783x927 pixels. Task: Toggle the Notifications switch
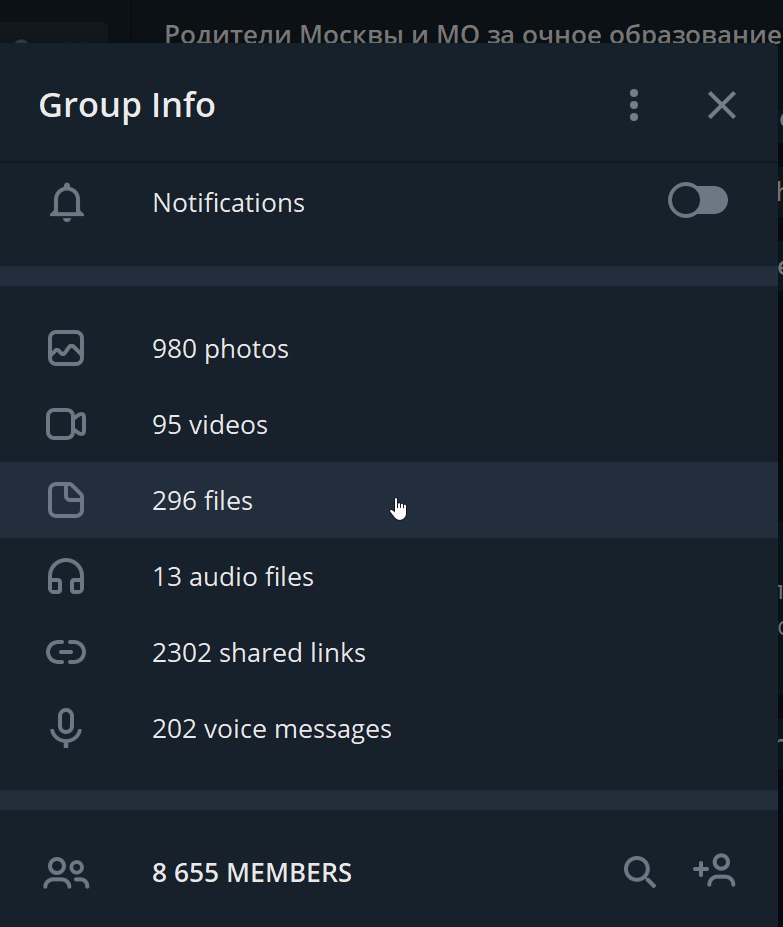pyautogui.click(x=697, y=202)
